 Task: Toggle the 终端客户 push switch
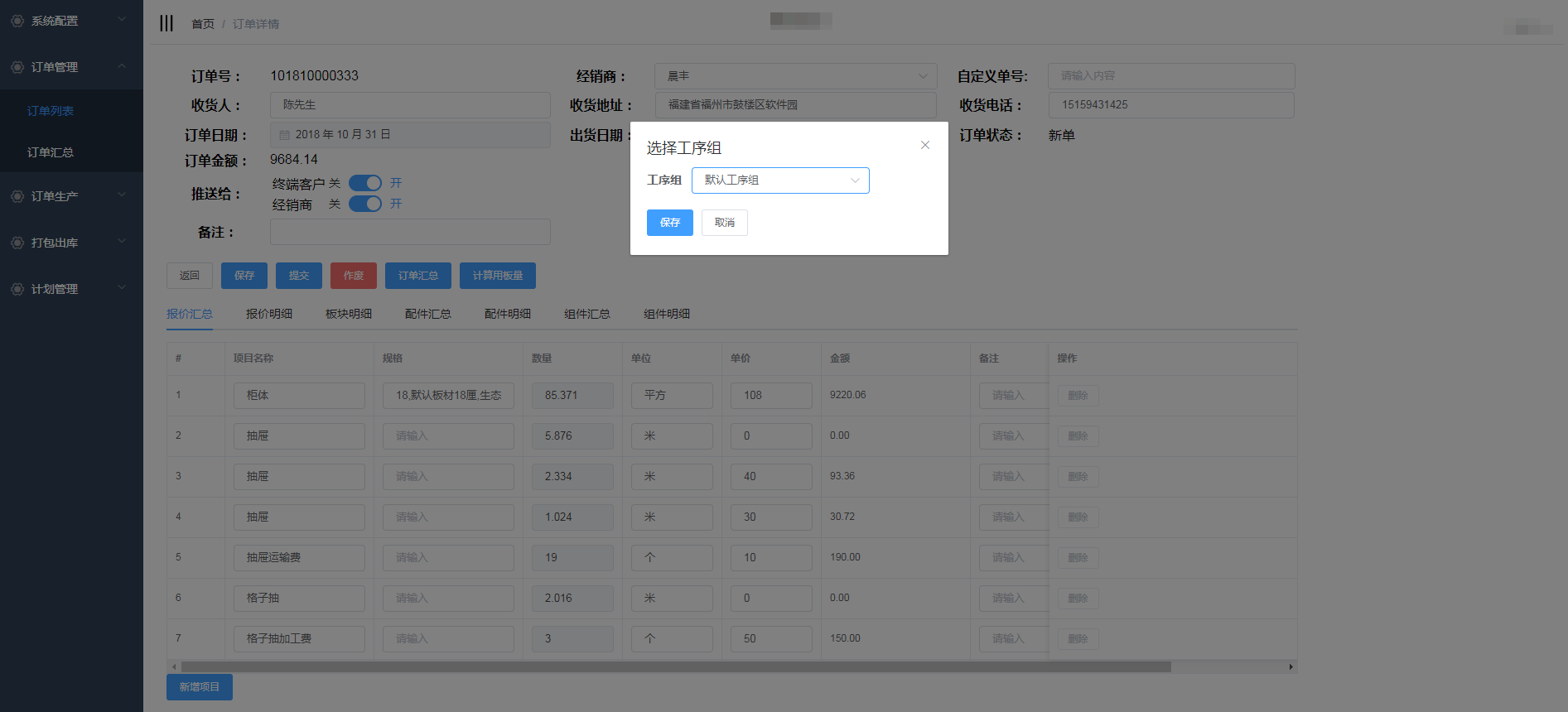(x=364, y=183)
